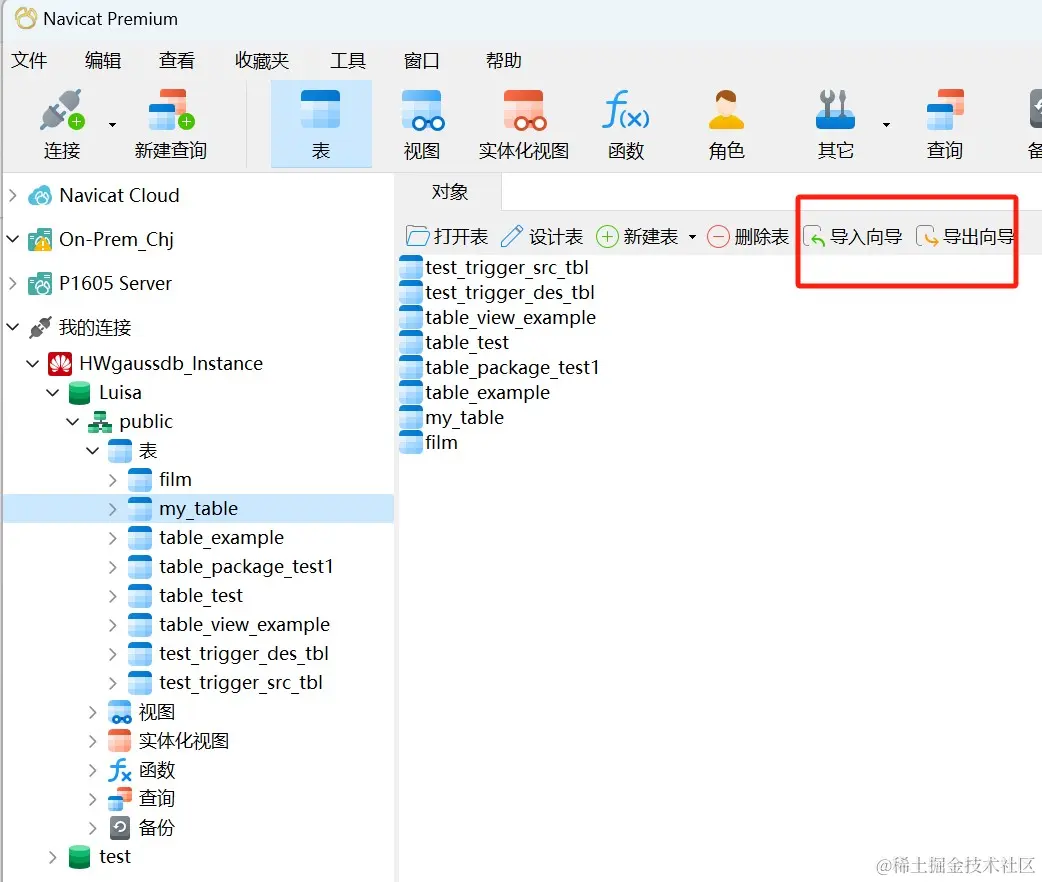Click the 导出向导 export wizard button
The width and height of the screenshot is (1042, 882).
(965, 237)
